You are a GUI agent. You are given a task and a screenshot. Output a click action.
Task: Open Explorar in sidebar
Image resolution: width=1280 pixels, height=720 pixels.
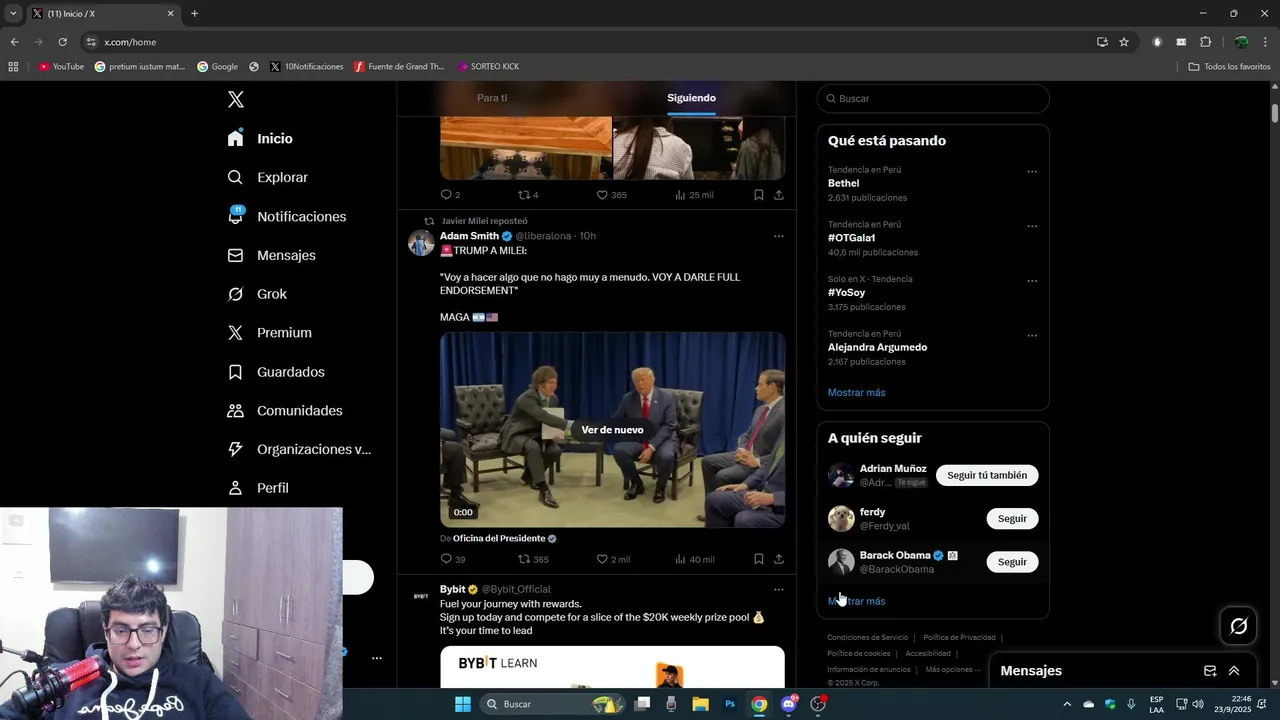click(x=267, y=177)
